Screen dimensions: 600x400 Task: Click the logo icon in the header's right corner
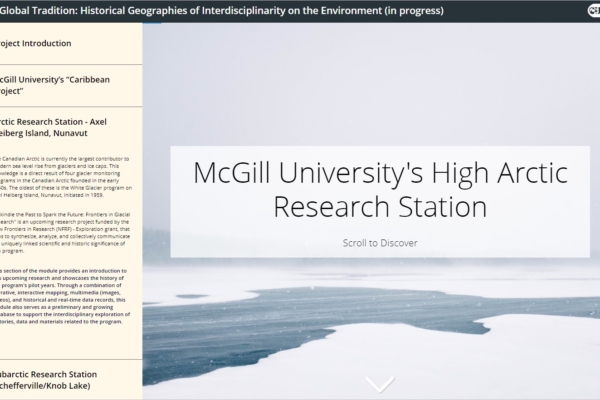(x=592, y=10)
